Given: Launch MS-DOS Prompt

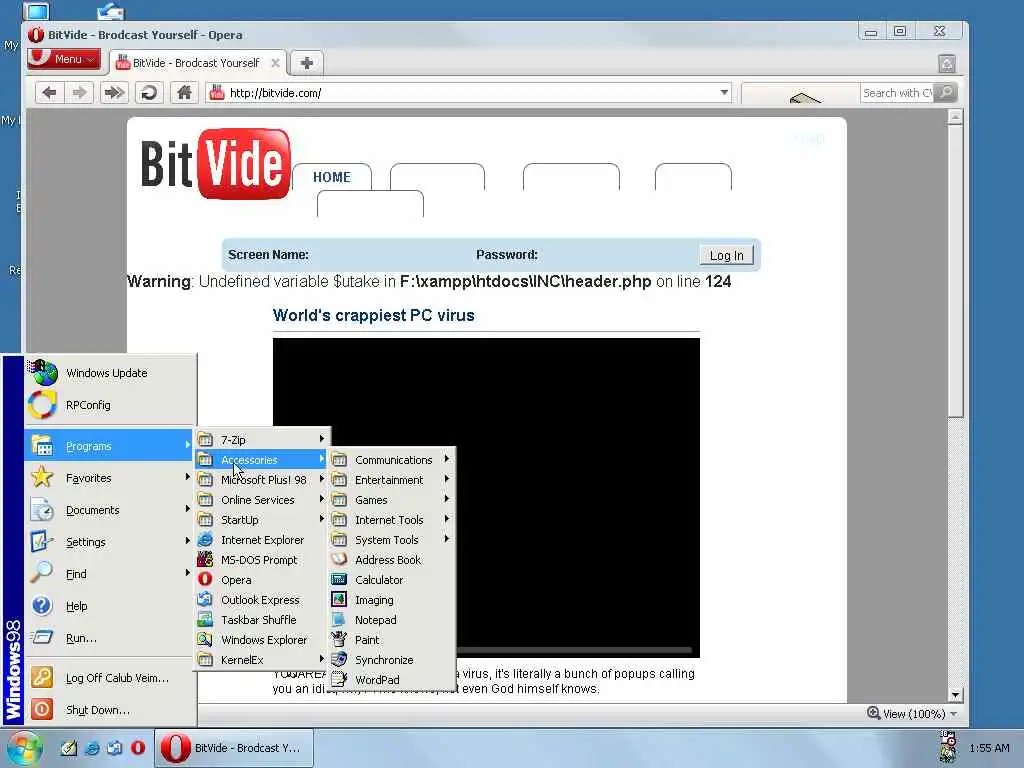Looking at the screenshot, I should [x=261, y=560].
